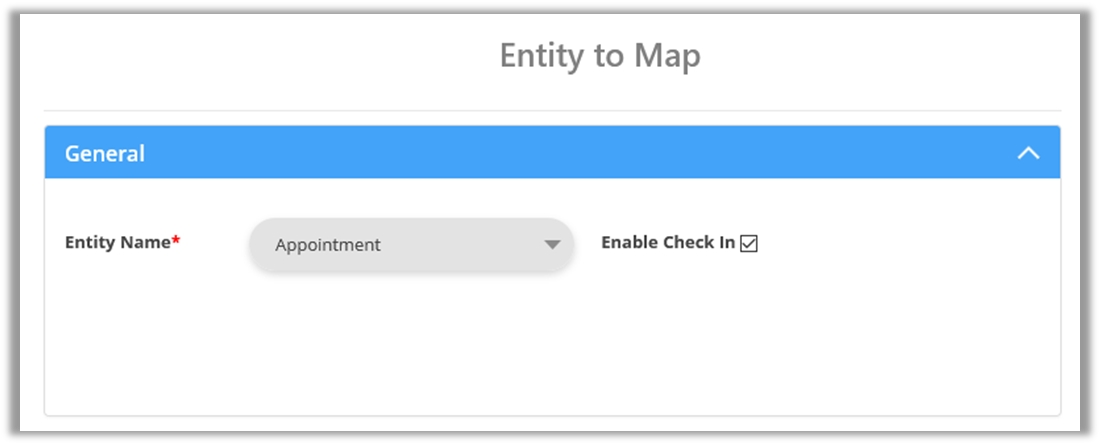1101x445 pixels.
Task: Click the Enable Check In label
Action: [667, 242]
